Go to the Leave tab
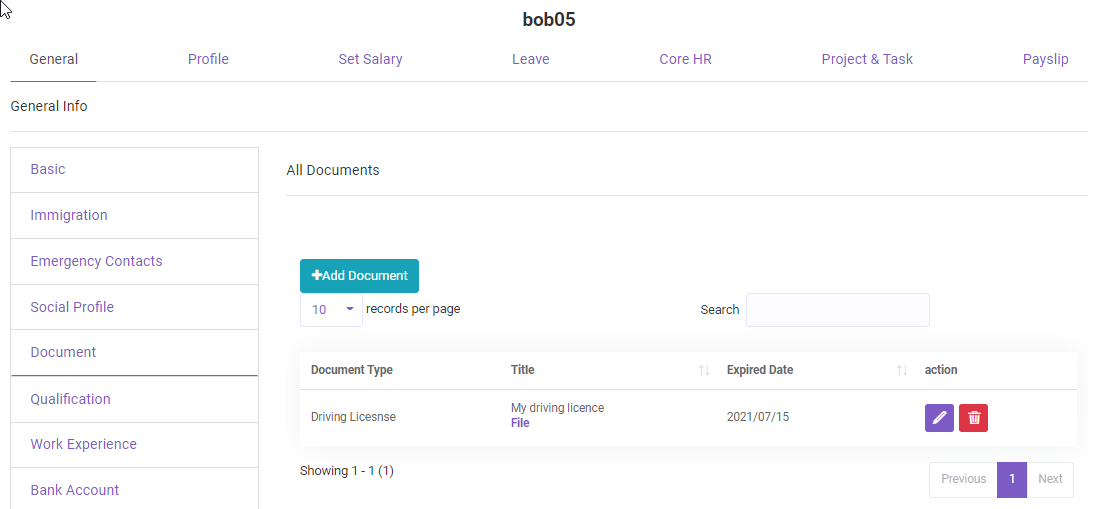The image size is (1107, 509). click(x=530, y=59)
